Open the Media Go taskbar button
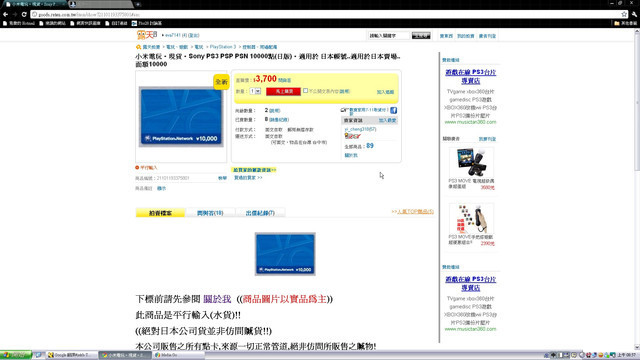The height and width of the screenshot is (360, 640). point(179,355)
